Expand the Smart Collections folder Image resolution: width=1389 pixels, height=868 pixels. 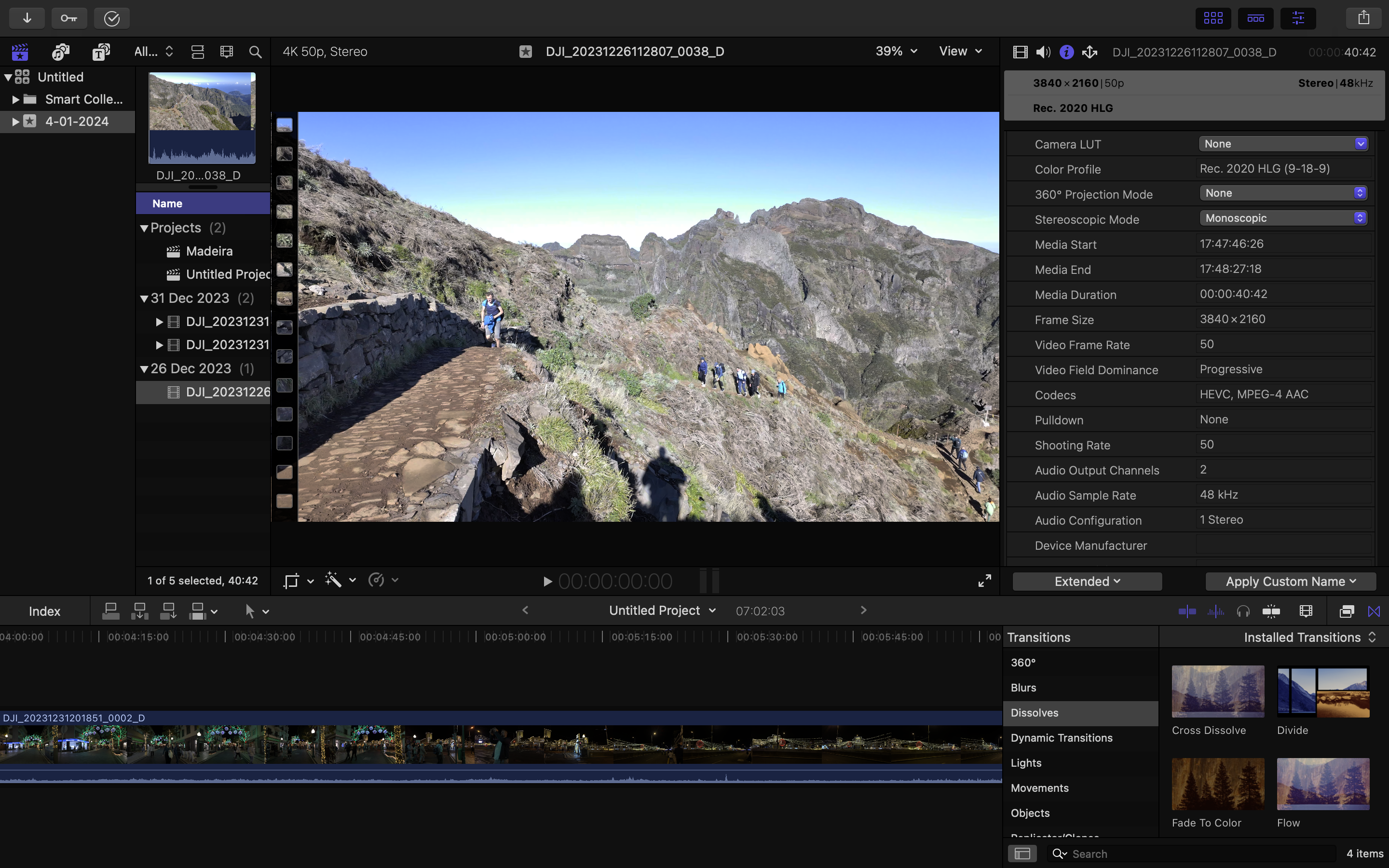click(x=15, y=99)
